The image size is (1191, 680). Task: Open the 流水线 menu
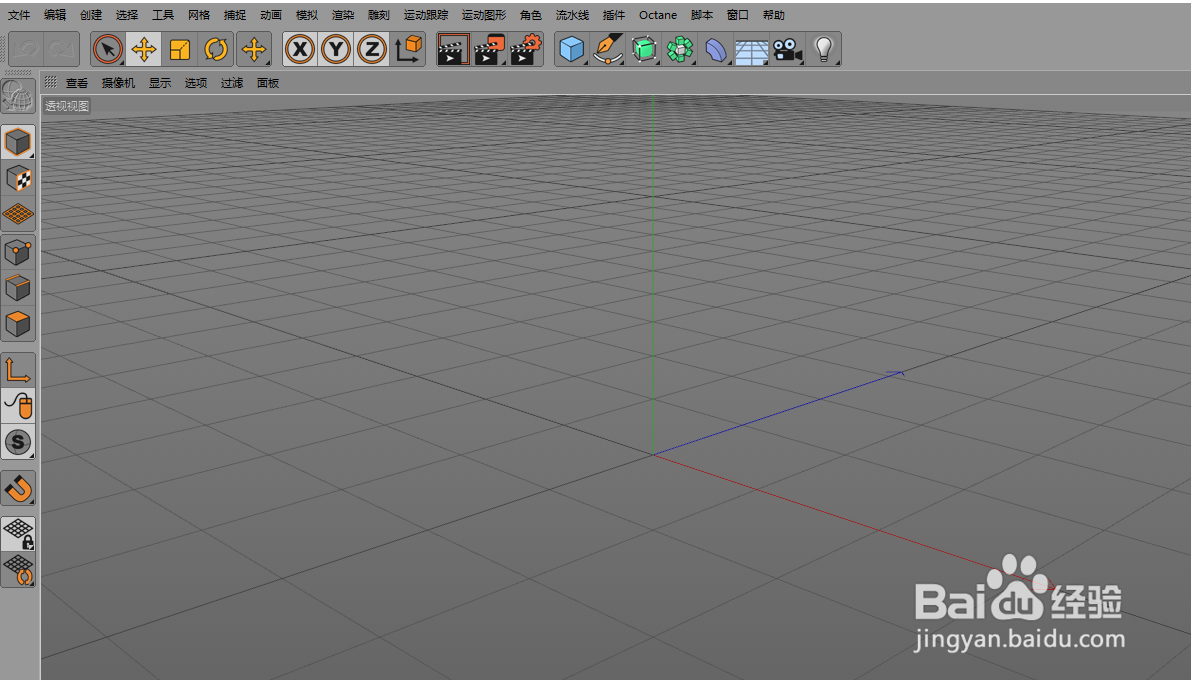point(573,15)
